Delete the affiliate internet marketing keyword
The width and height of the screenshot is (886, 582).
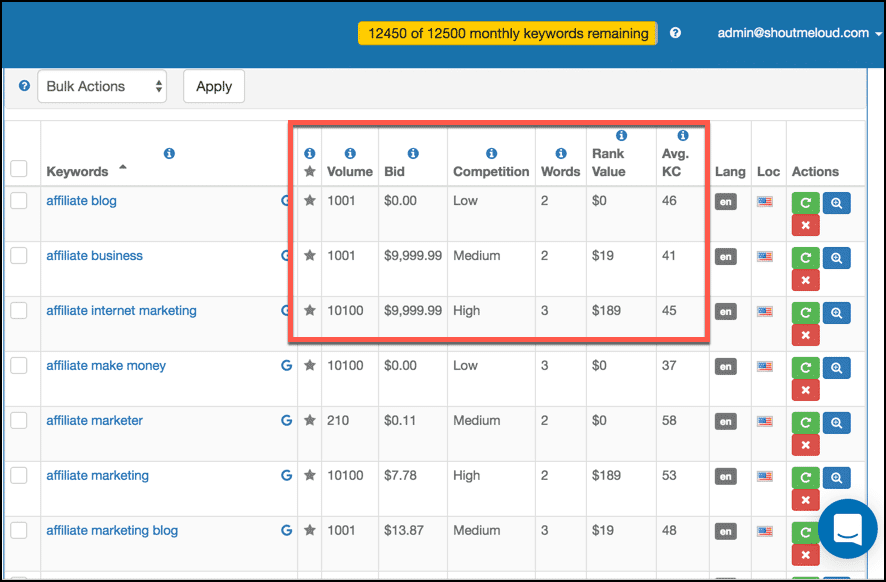click(805, 335)
